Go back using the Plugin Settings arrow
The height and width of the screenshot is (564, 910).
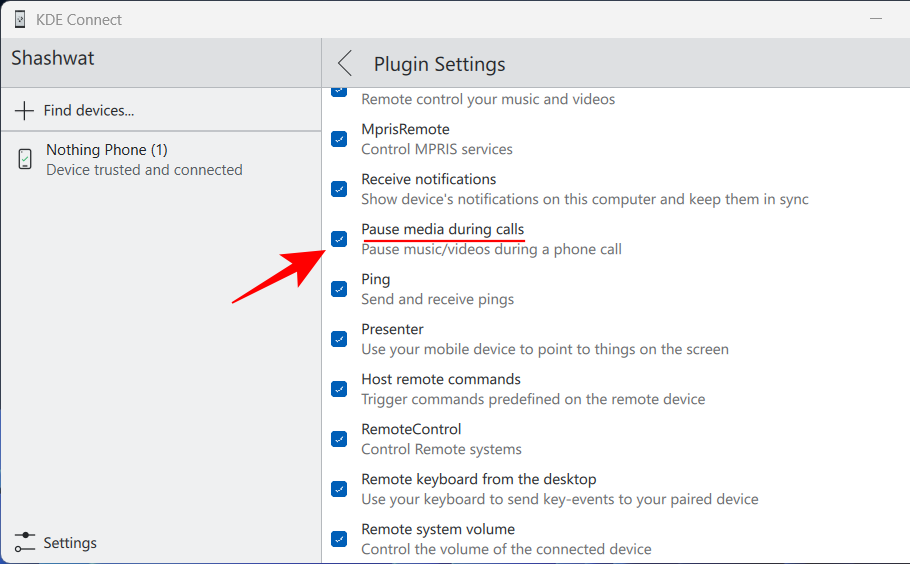pos(345,64)
